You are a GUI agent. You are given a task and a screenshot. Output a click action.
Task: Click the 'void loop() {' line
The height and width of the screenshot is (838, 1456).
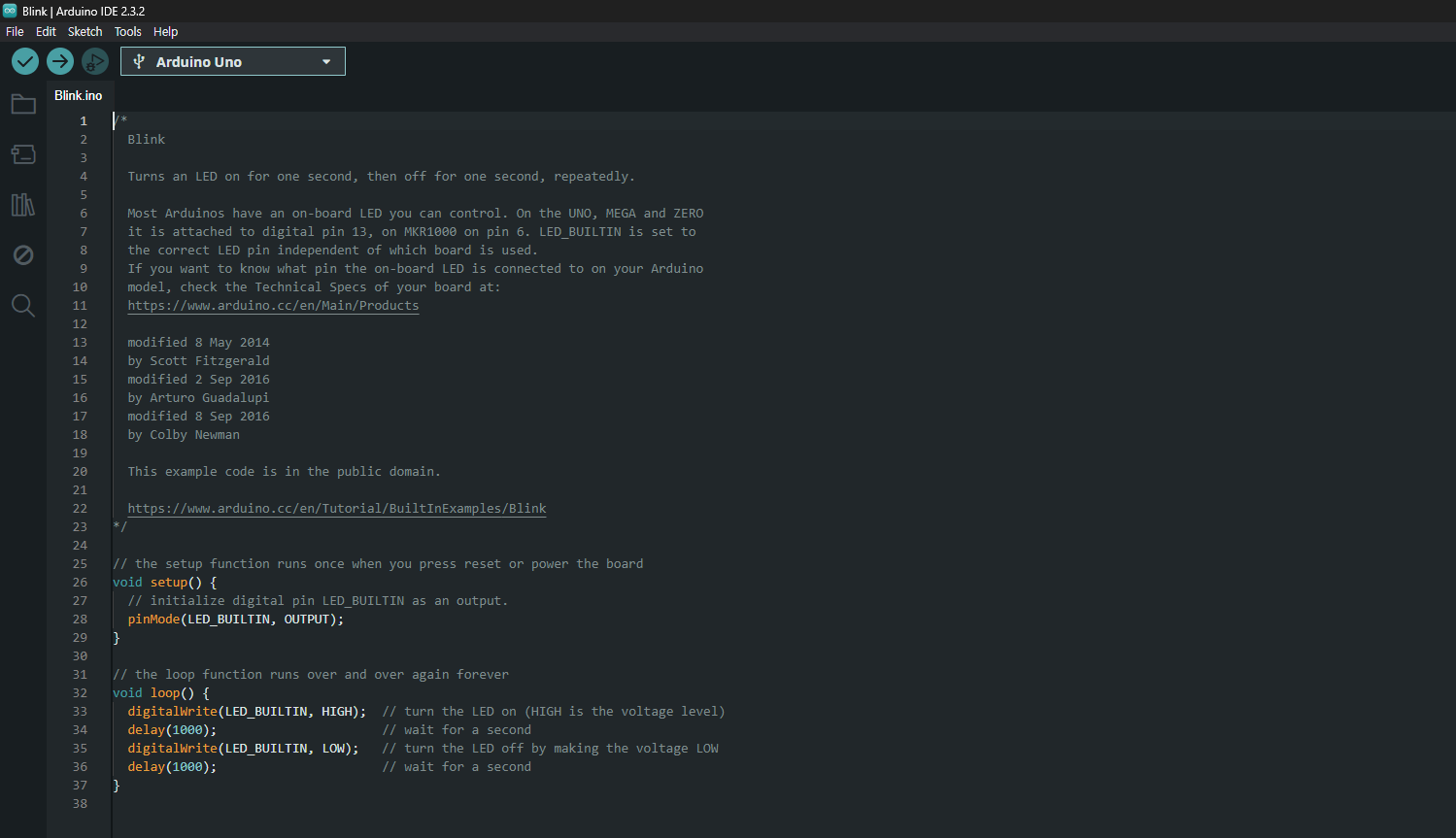tap(161, 692)
